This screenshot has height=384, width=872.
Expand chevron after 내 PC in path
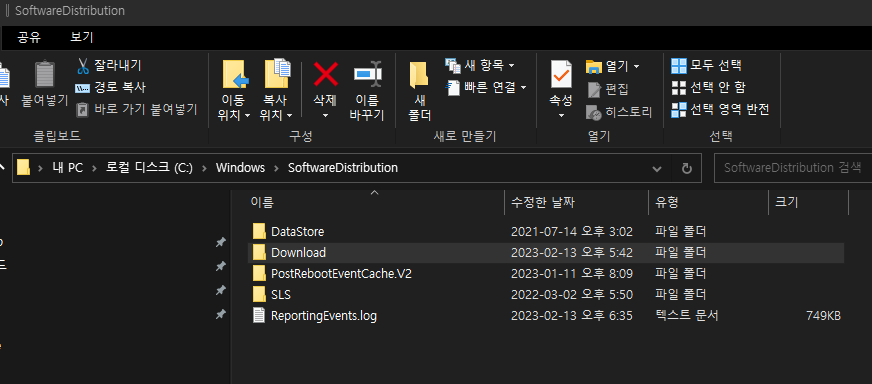pos(95,168)
